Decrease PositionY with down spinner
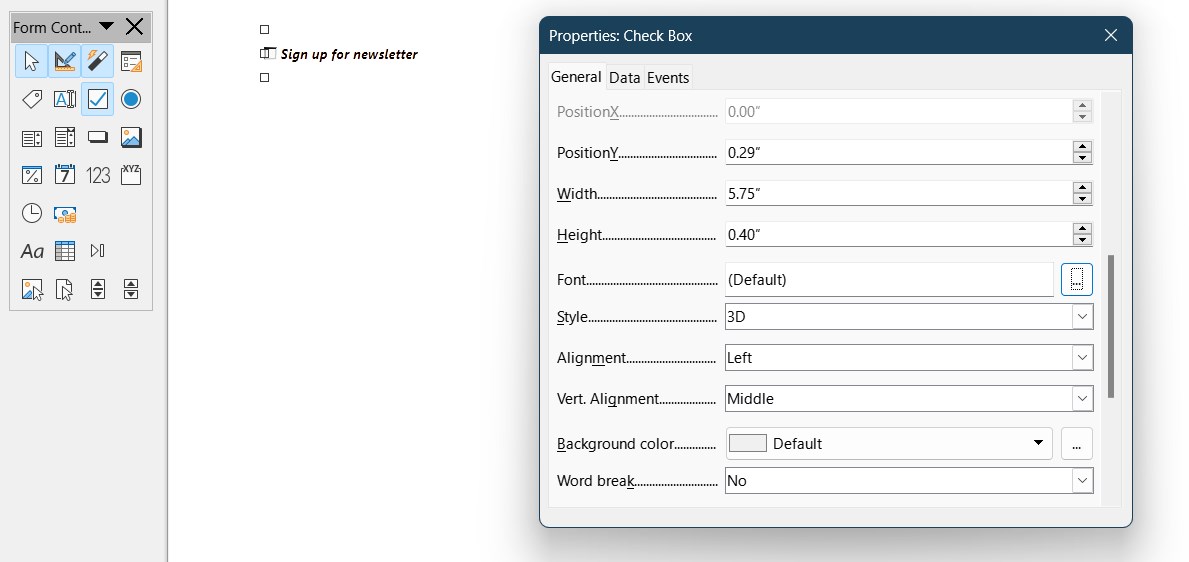Image resolution: width=1189 pixels, height=562 pixels. pos(1082,158)
